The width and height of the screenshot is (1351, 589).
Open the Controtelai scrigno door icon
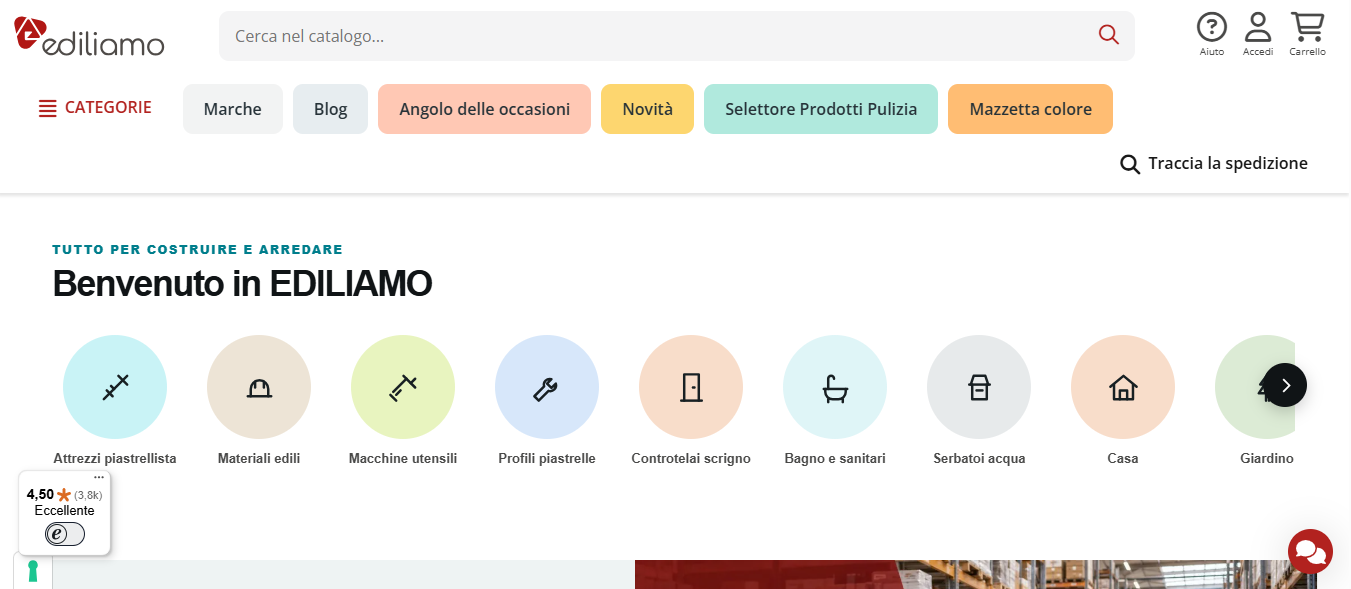click(691, 387)
